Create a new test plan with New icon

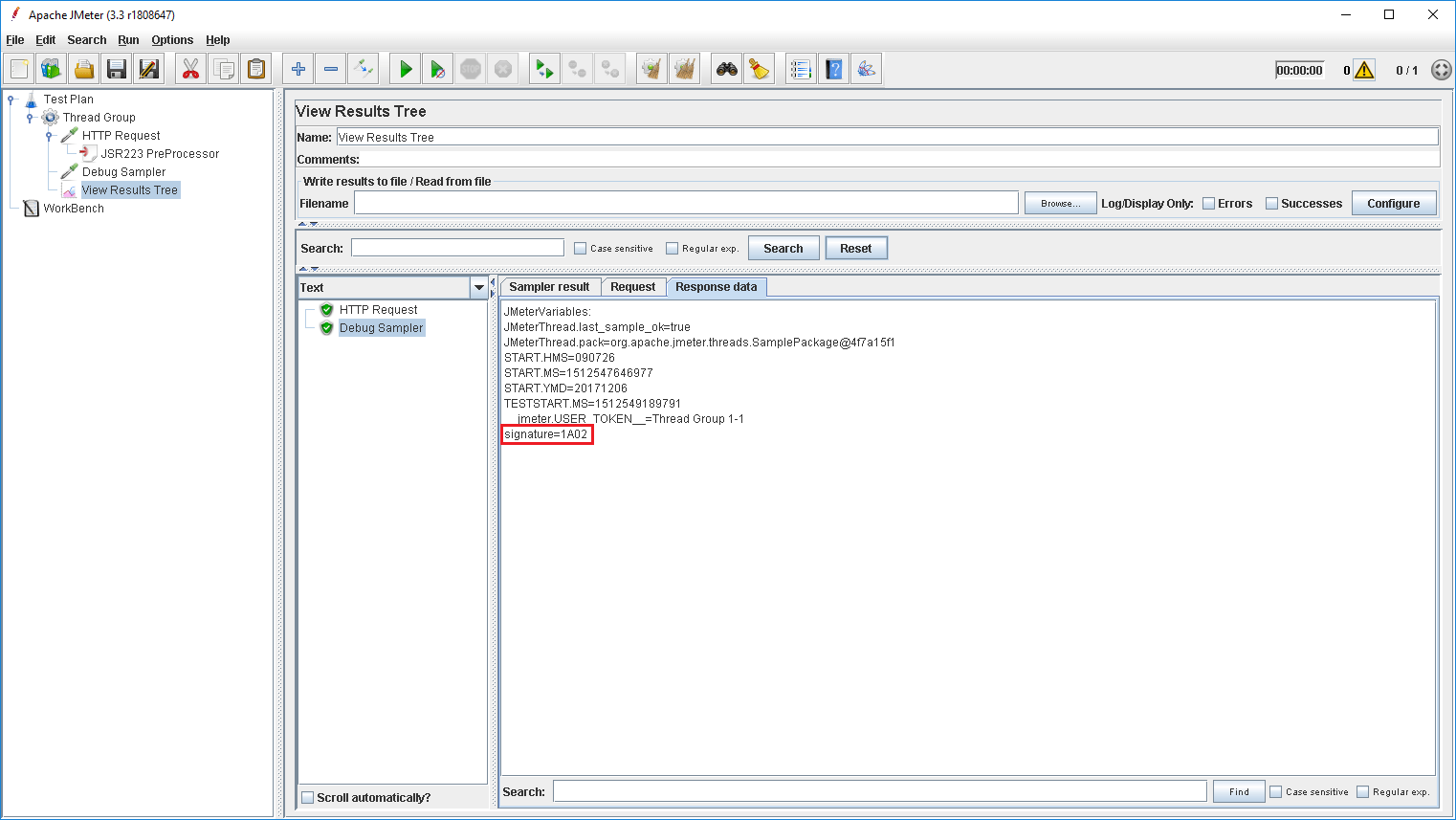click(x=20, y=69)
